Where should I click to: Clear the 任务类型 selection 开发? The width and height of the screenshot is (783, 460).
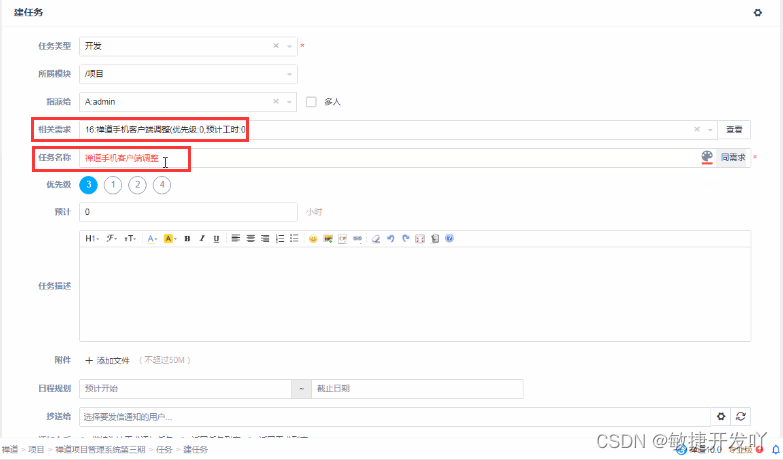[276, 46]
